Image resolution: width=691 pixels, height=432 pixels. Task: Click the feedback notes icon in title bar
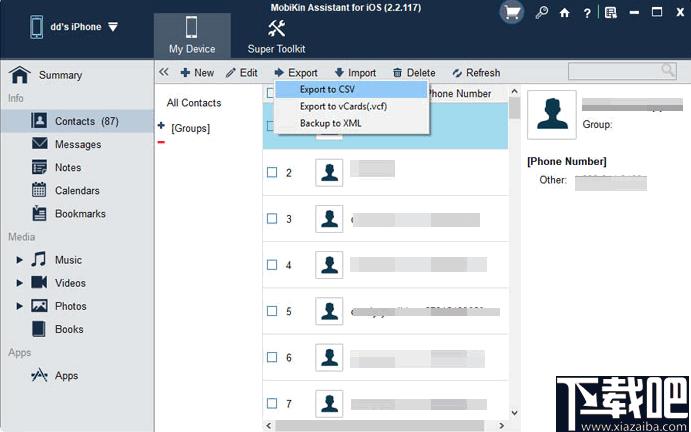point(611,13)
